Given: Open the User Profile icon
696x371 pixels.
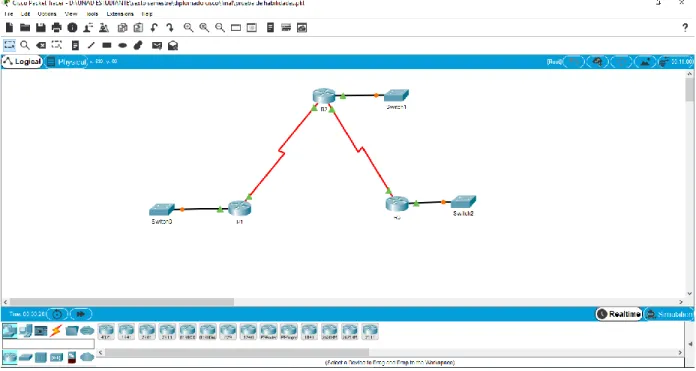Looking at the screenshot, I should coord(88,28).
